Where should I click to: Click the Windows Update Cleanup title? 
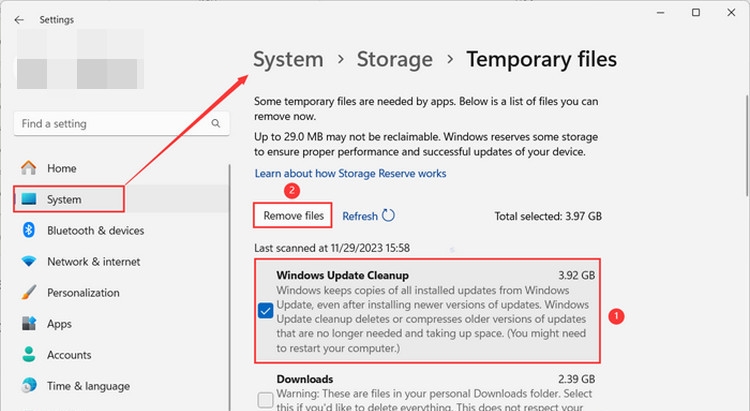point(342,275)
